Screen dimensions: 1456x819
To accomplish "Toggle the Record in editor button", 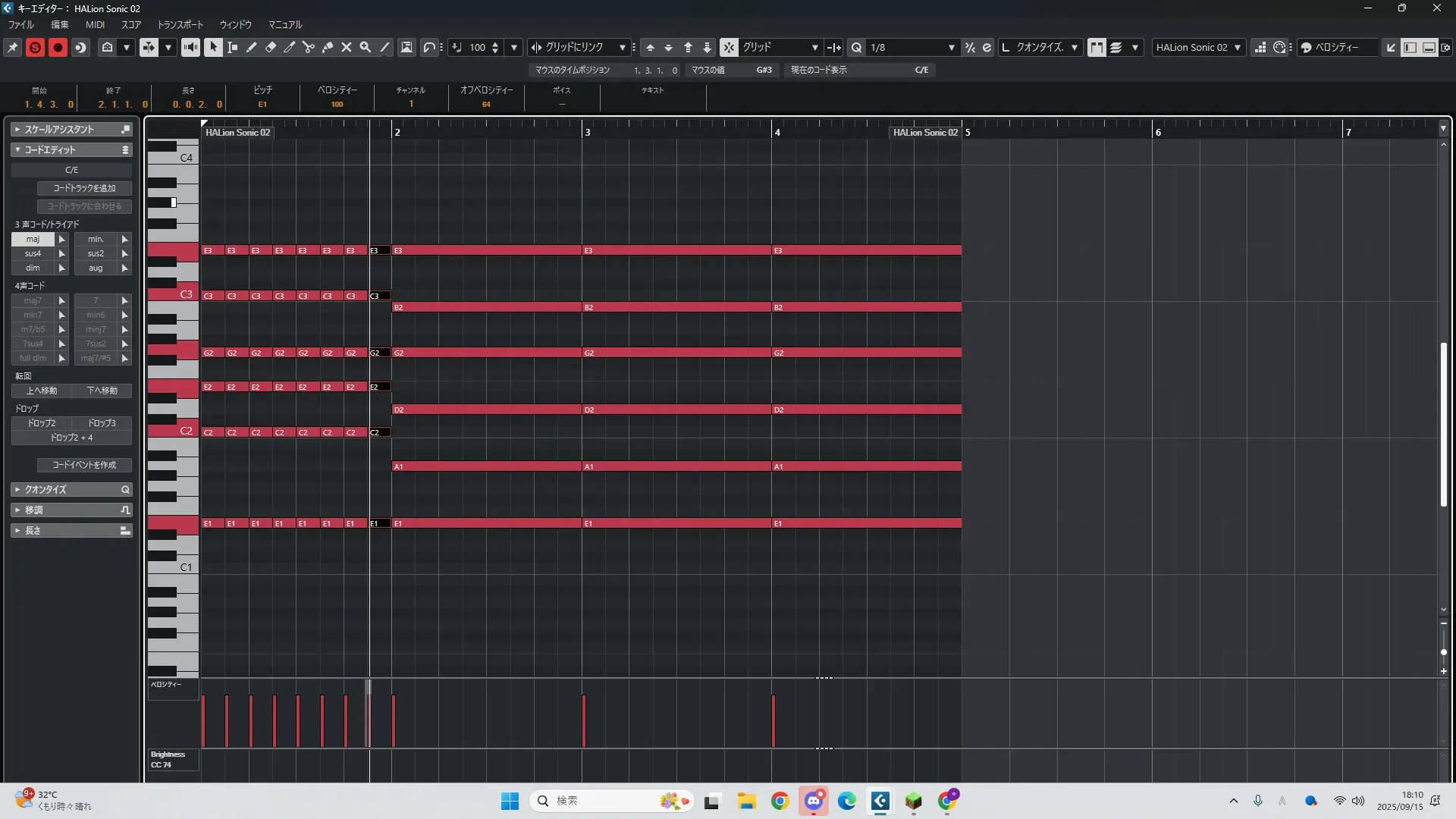I will [58, 47].
